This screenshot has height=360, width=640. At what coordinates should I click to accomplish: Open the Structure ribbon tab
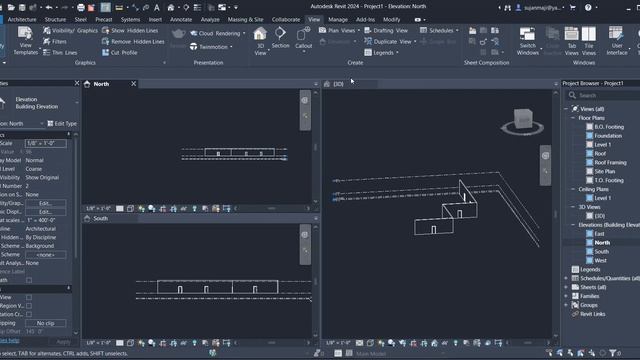pyautogui.click(x=55, y=19)
